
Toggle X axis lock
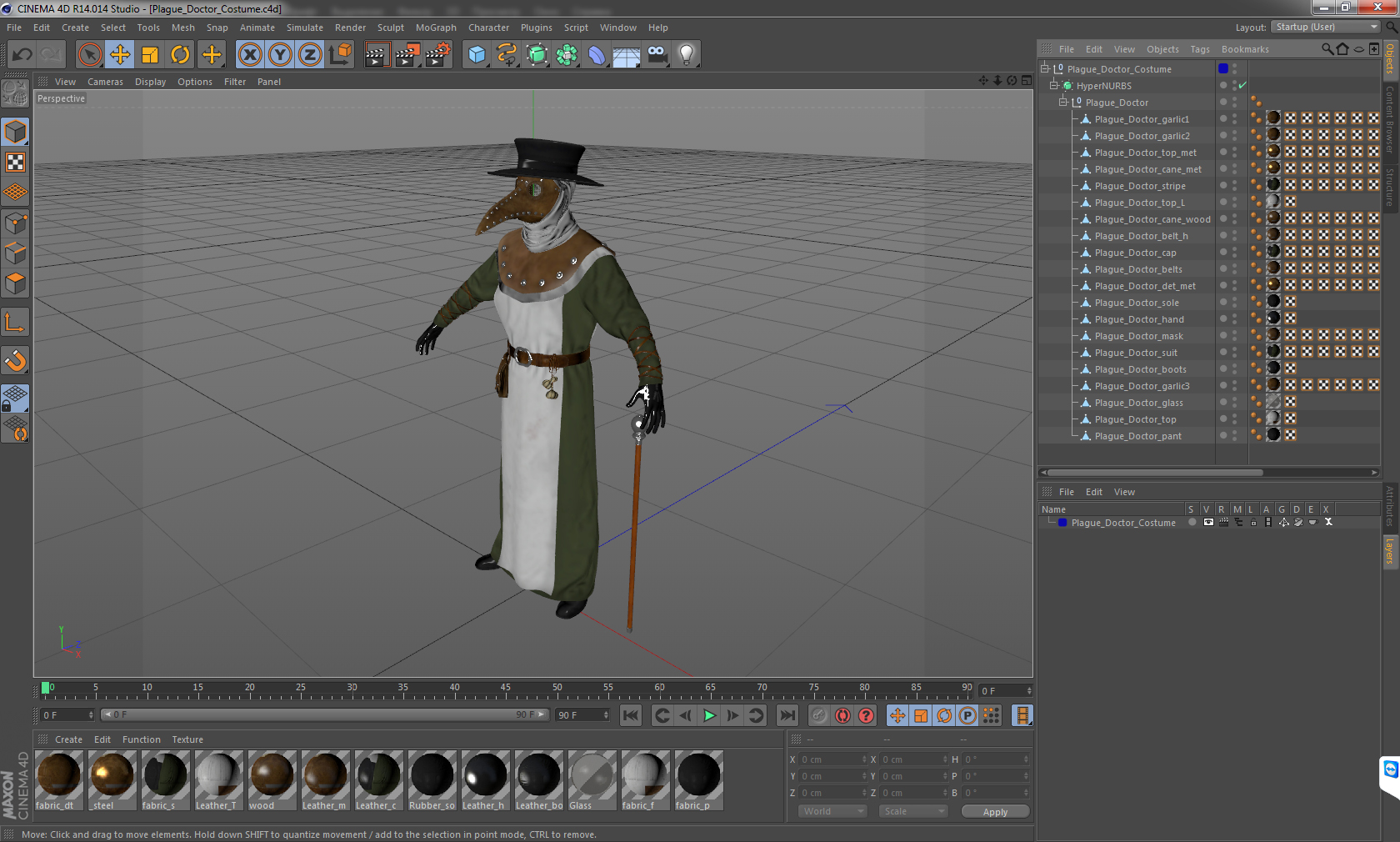(249, 55)
